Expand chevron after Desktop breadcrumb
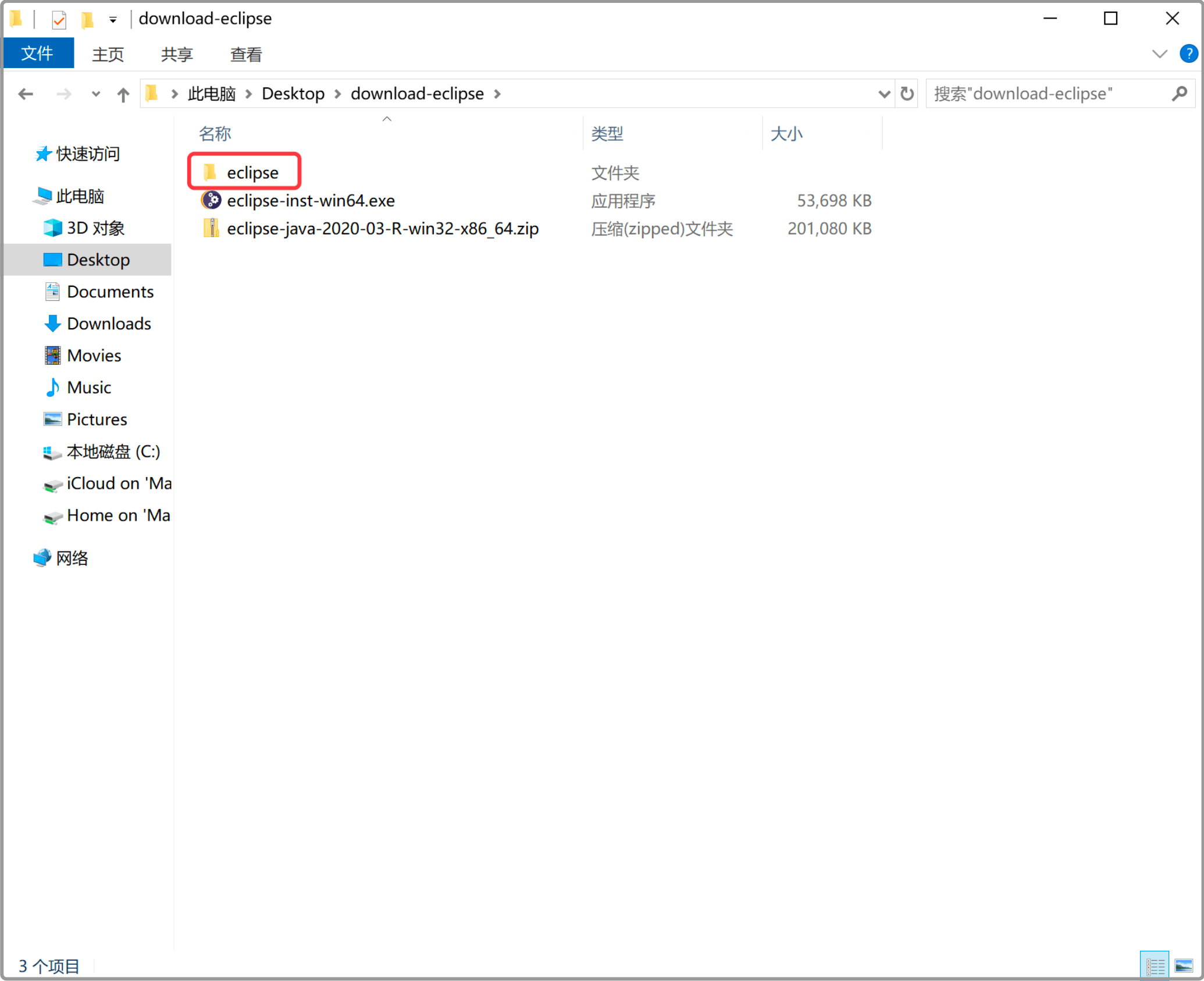The image size is (1204, 981). (x=337, y=94)
